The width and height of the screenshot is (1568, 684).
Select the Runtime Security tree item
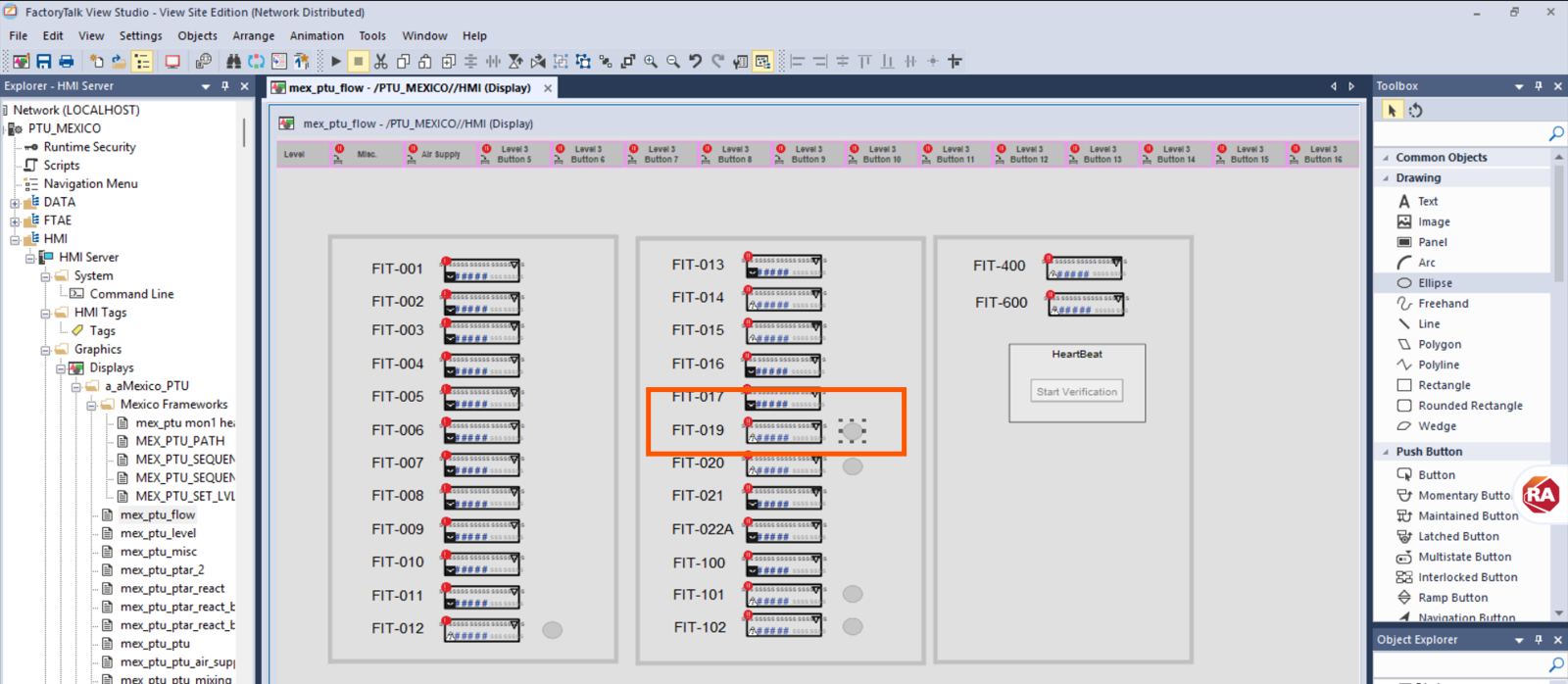pos(89,147)
